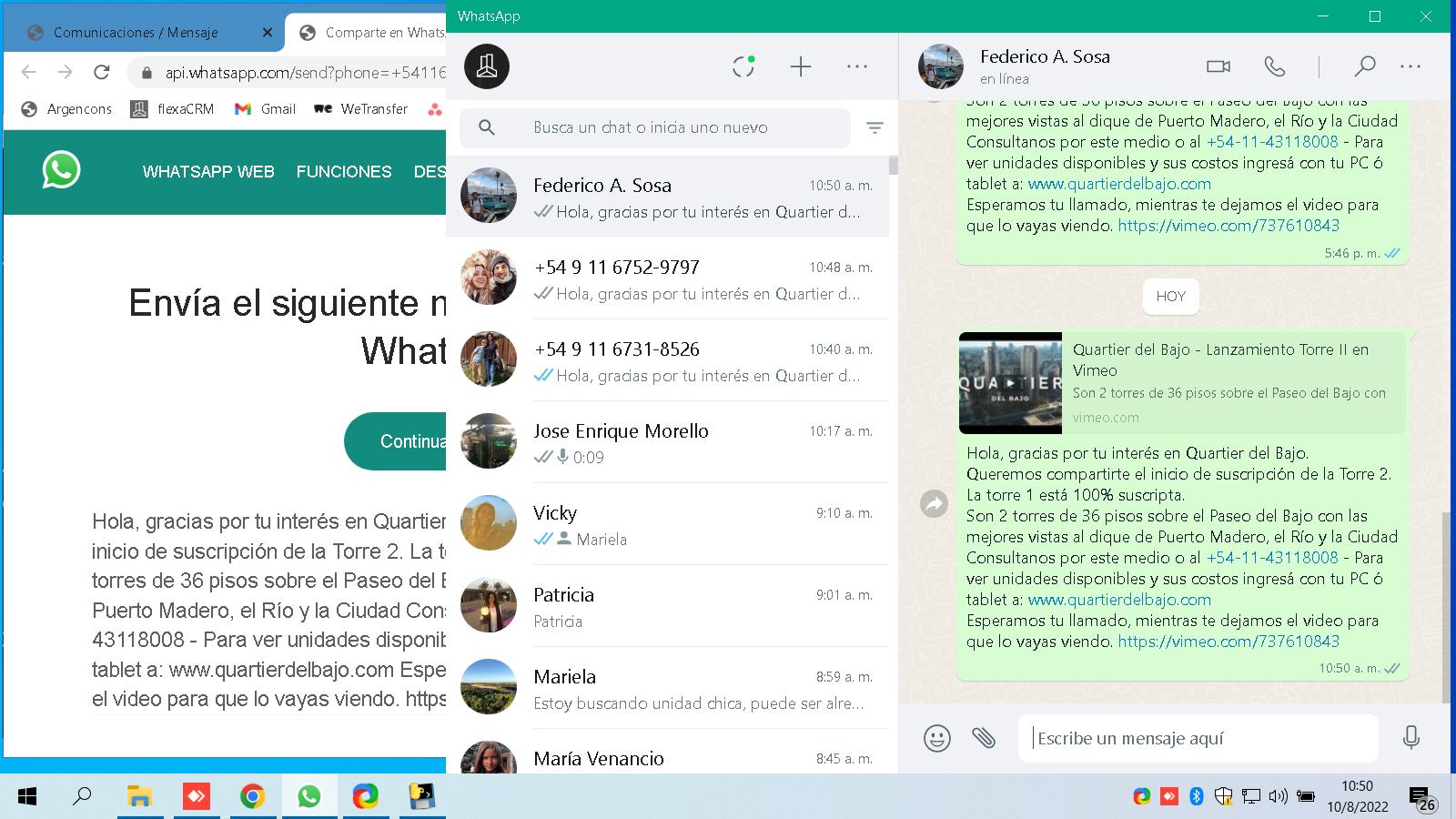Open the WhatsApp profile avatar icon
Viewport: 1456px width, 819px height.
(487, 66)
